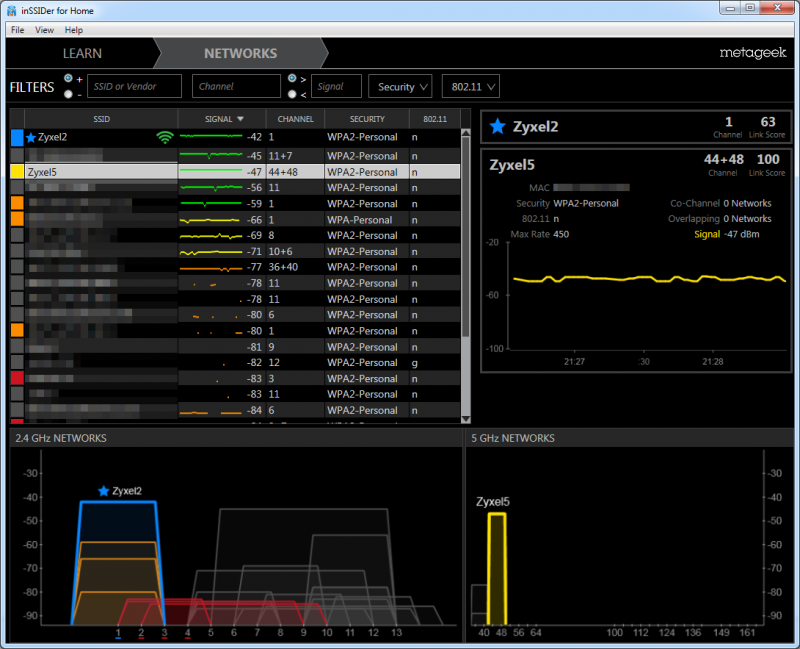Viewport: 800px width, 649px height.
Task: Click the gray swatch on the -56 signal row
Action: [17, 188]
